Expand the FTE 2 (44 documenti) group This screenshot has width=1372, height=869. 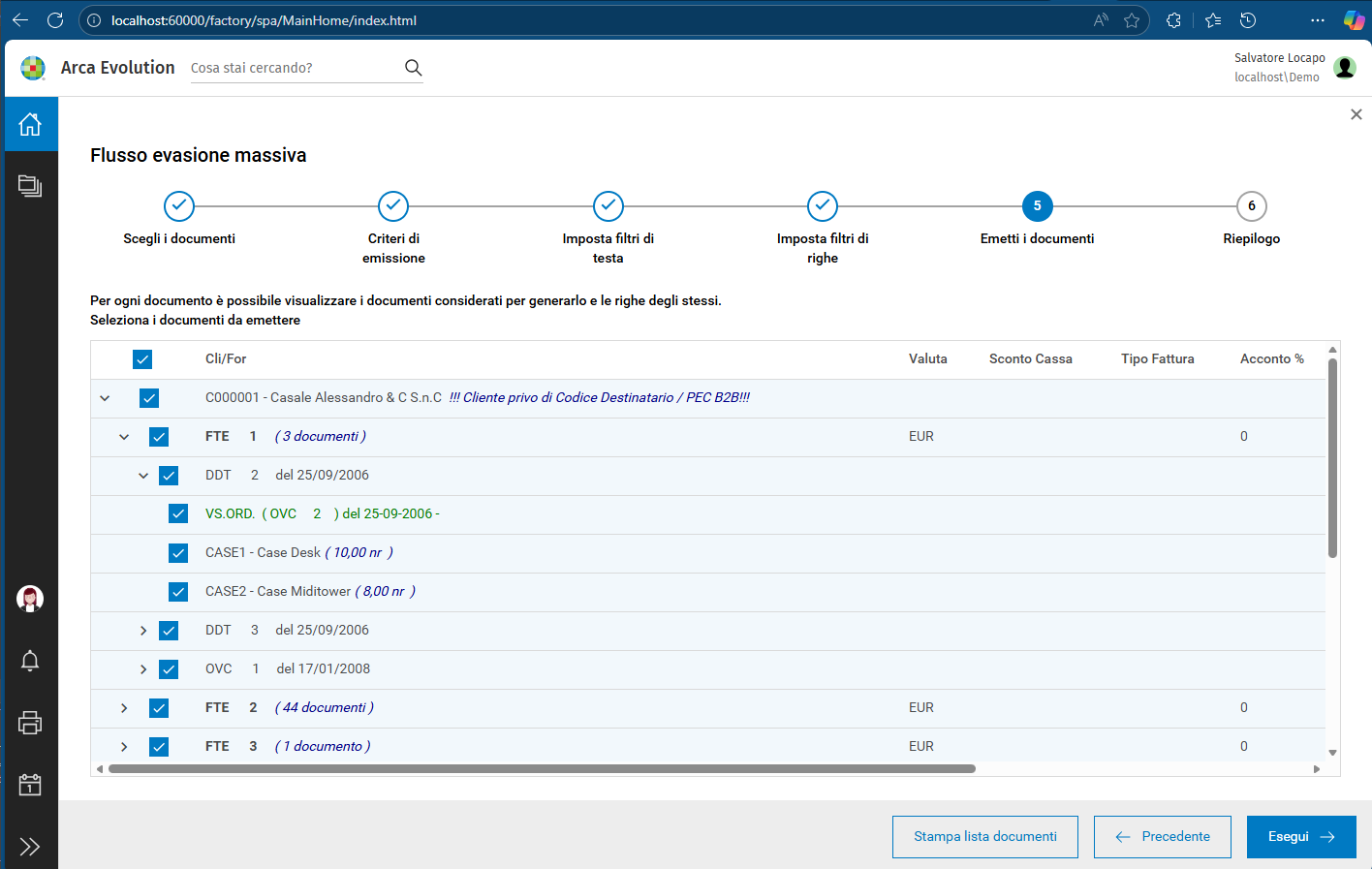(123, 707)
